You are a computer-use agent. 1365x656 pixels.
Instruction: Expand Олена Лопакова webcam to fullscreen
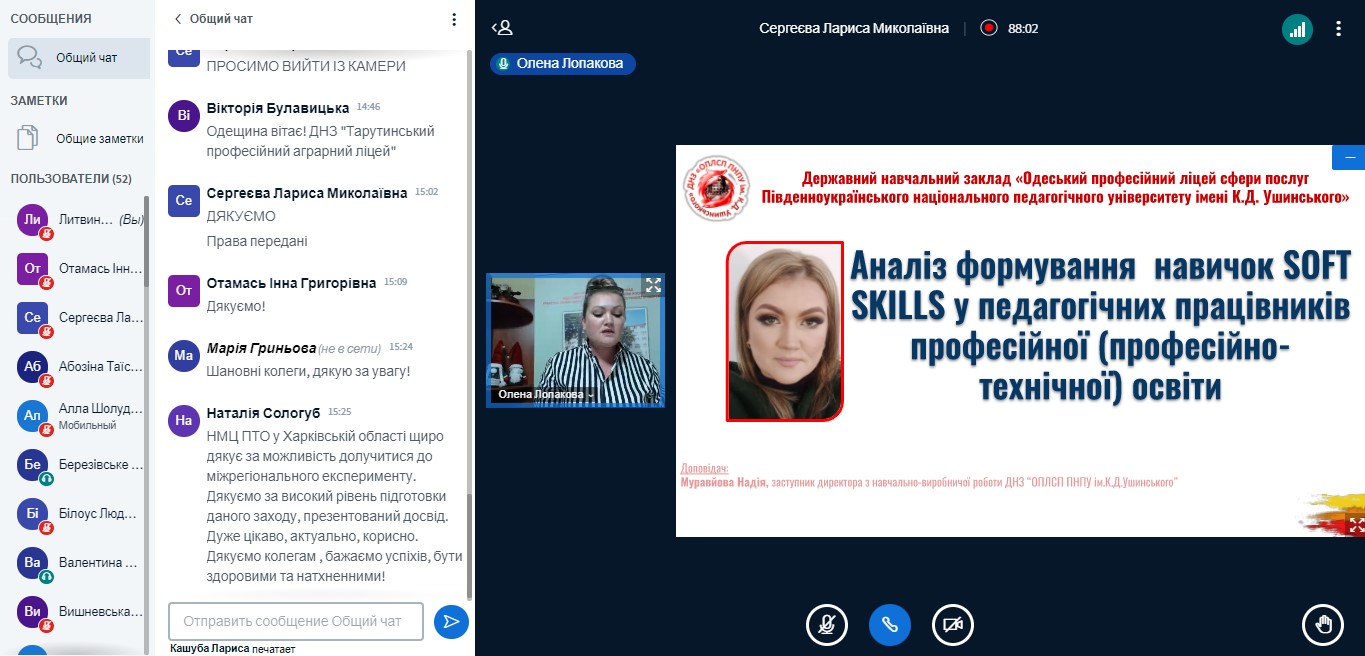[653, 285]
